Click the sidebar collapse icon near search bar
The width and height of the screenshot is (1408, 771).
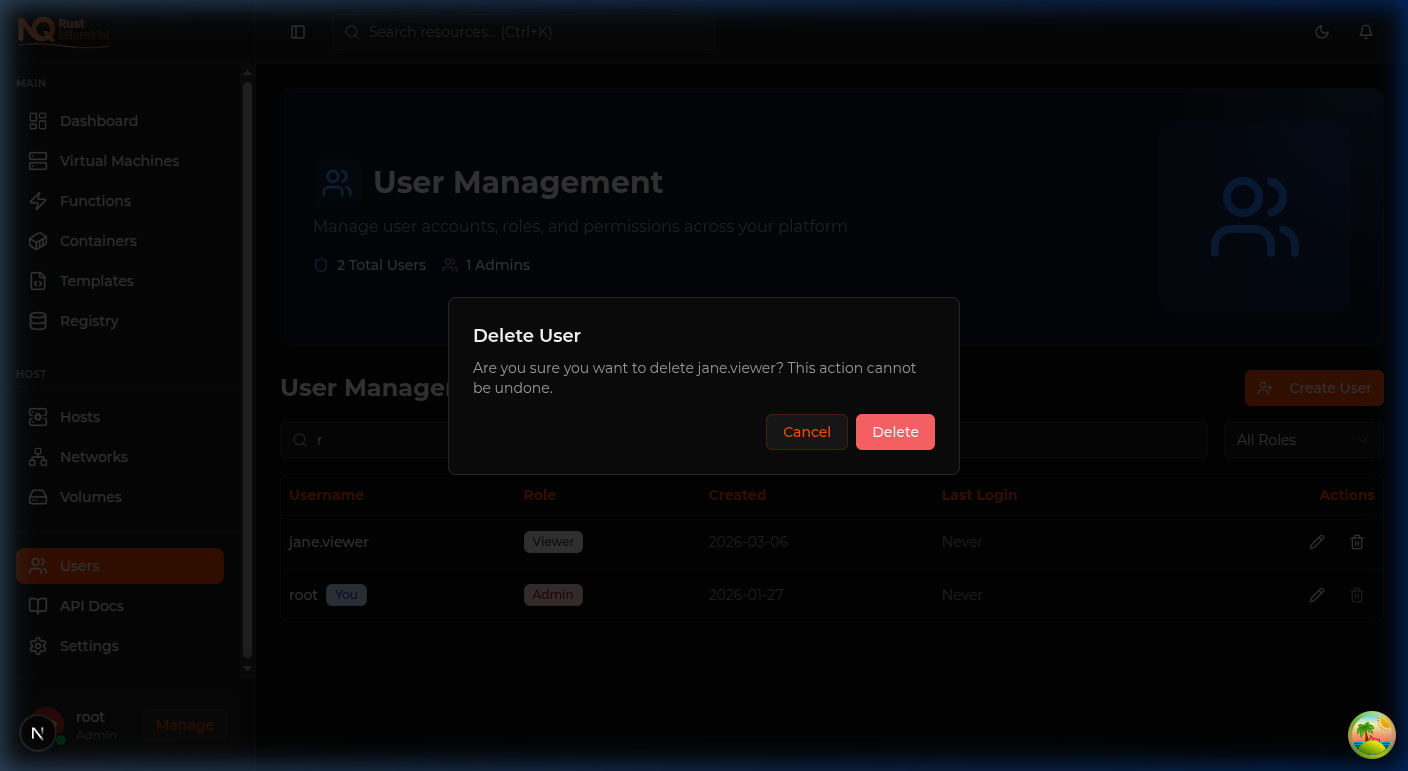298,31
